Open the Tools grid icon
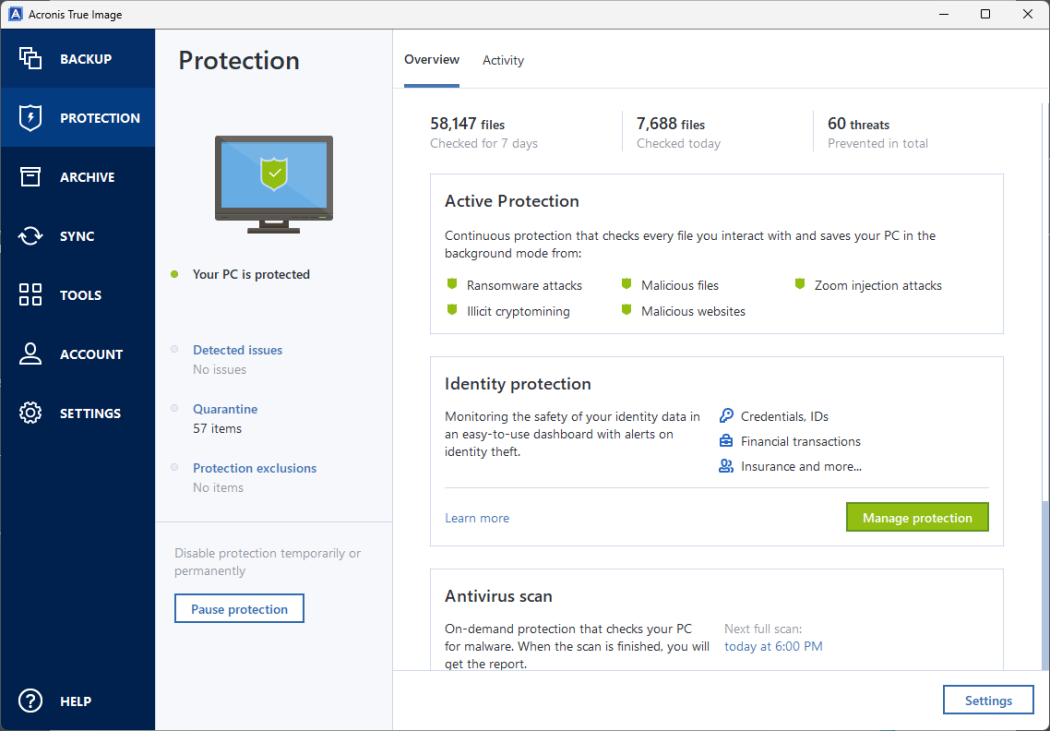This screenshot has width=1050, height=731. [x=30, y=294]
